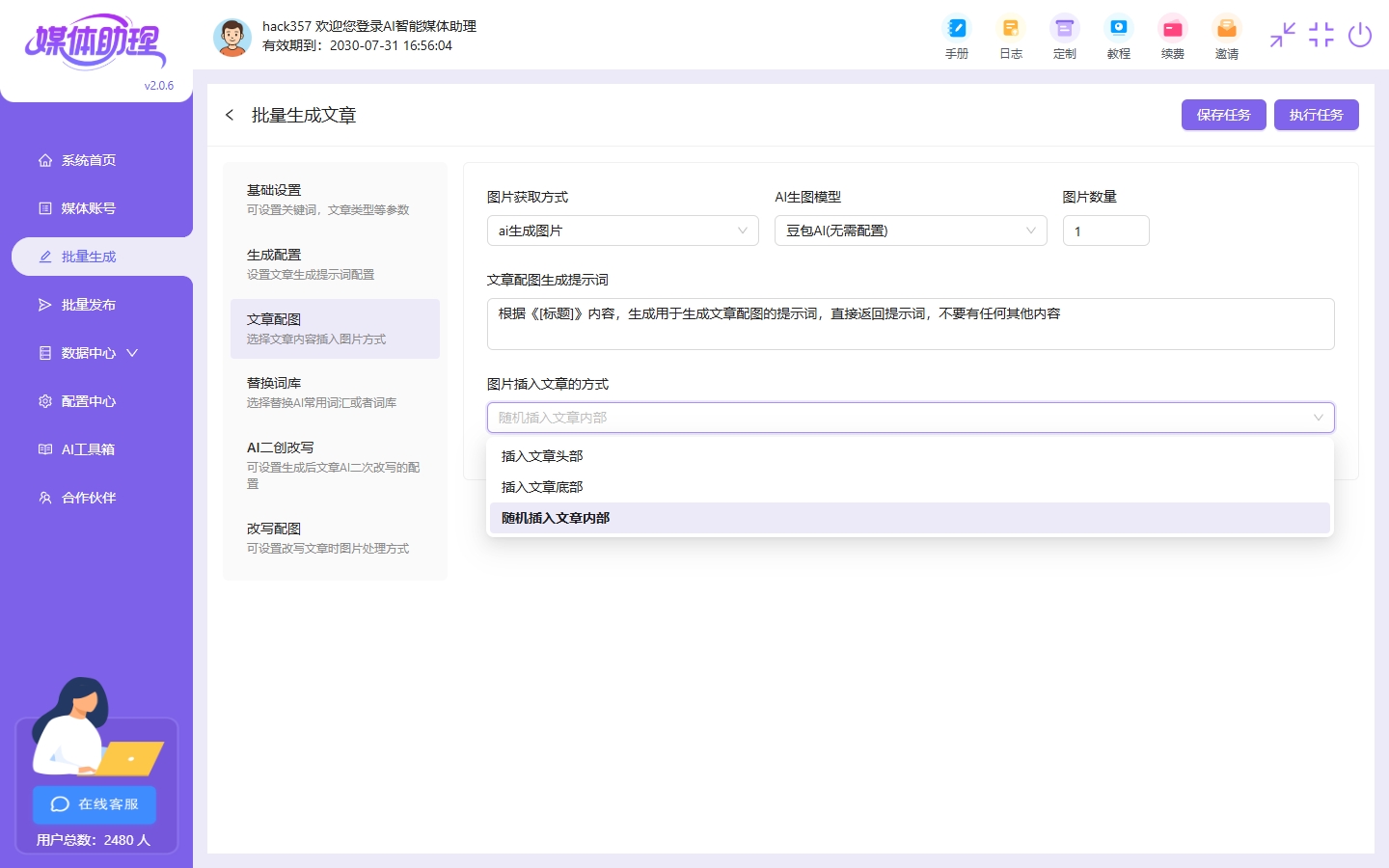Click the user avatar picture
The width and height of the screenshot is (1389, 868).
click(231, 37)
